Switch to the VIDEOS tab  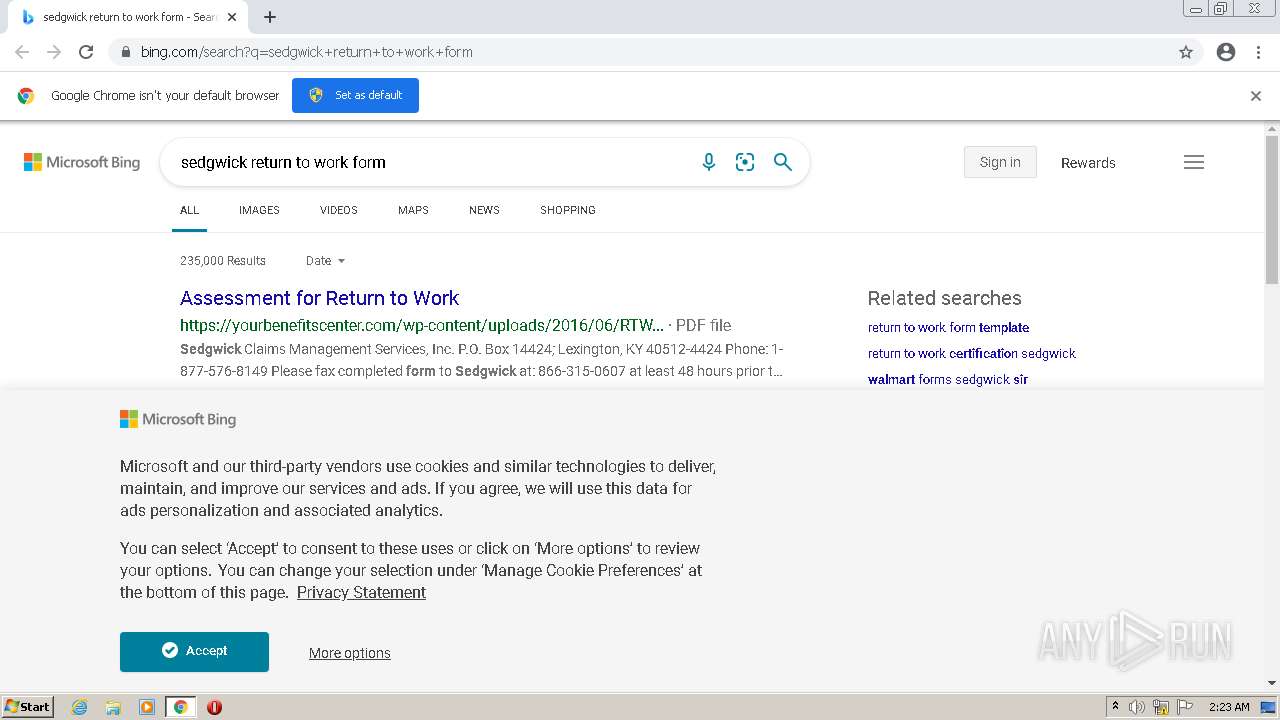(x=339, y=210)
